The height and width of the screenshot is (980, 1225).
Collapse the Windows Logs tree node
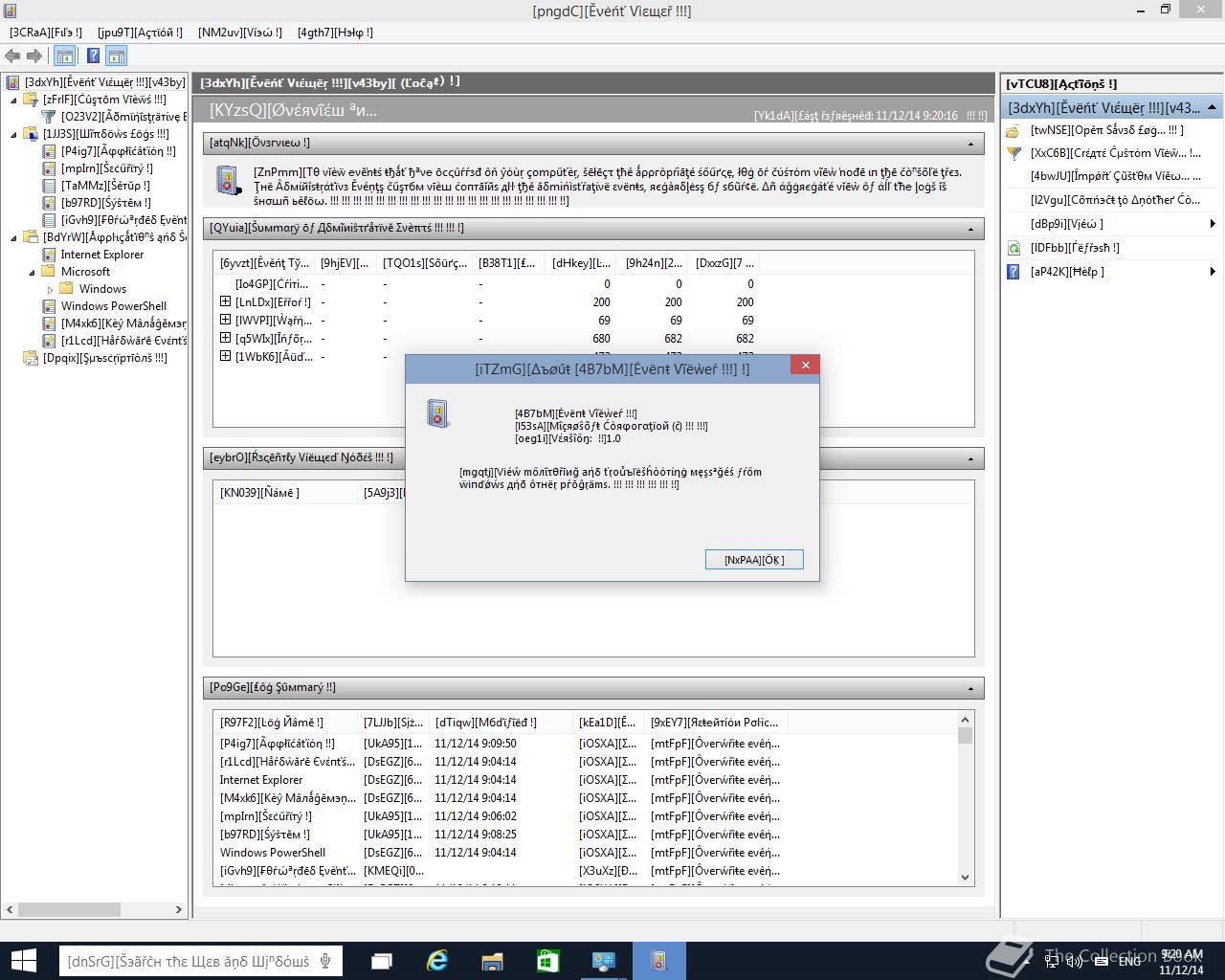pyautogui.click(x=14, y=134)
